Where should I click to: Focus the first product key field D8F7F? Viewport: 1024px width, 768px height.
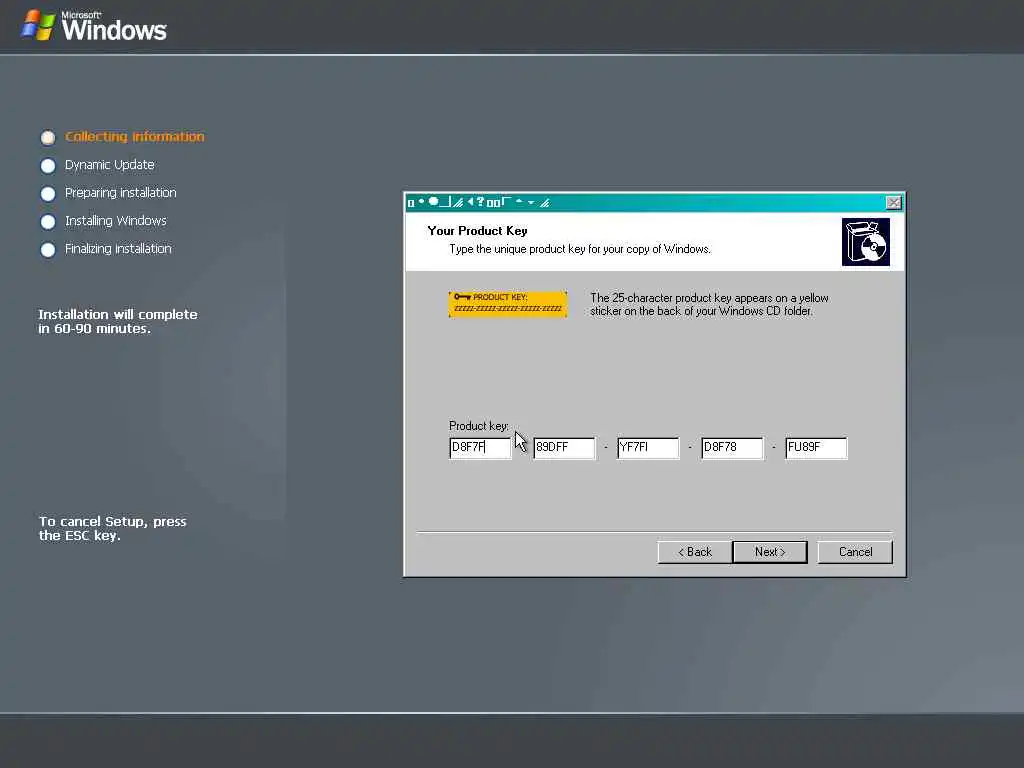[480, 447]
